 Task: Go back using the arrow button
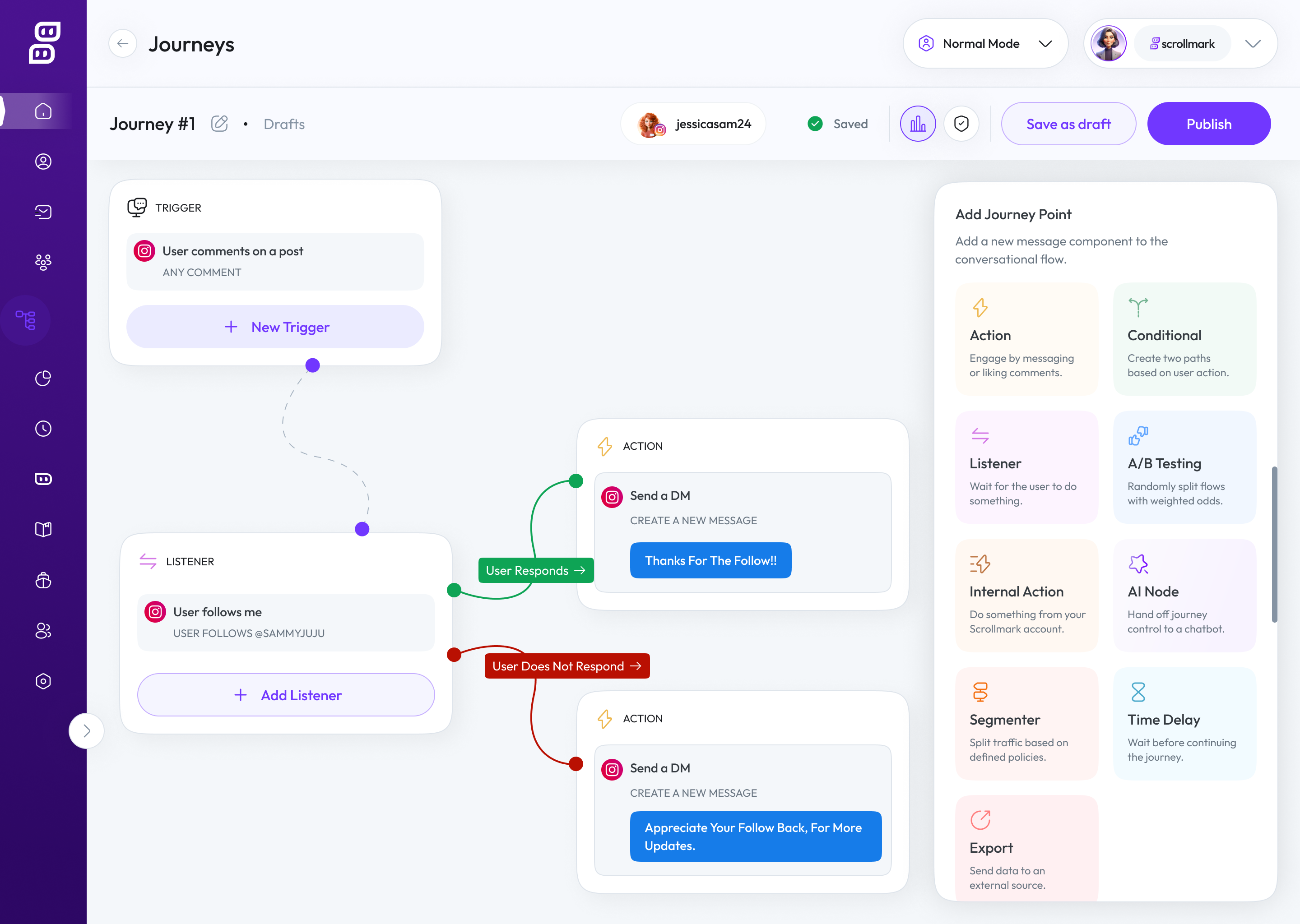point(122,44)
